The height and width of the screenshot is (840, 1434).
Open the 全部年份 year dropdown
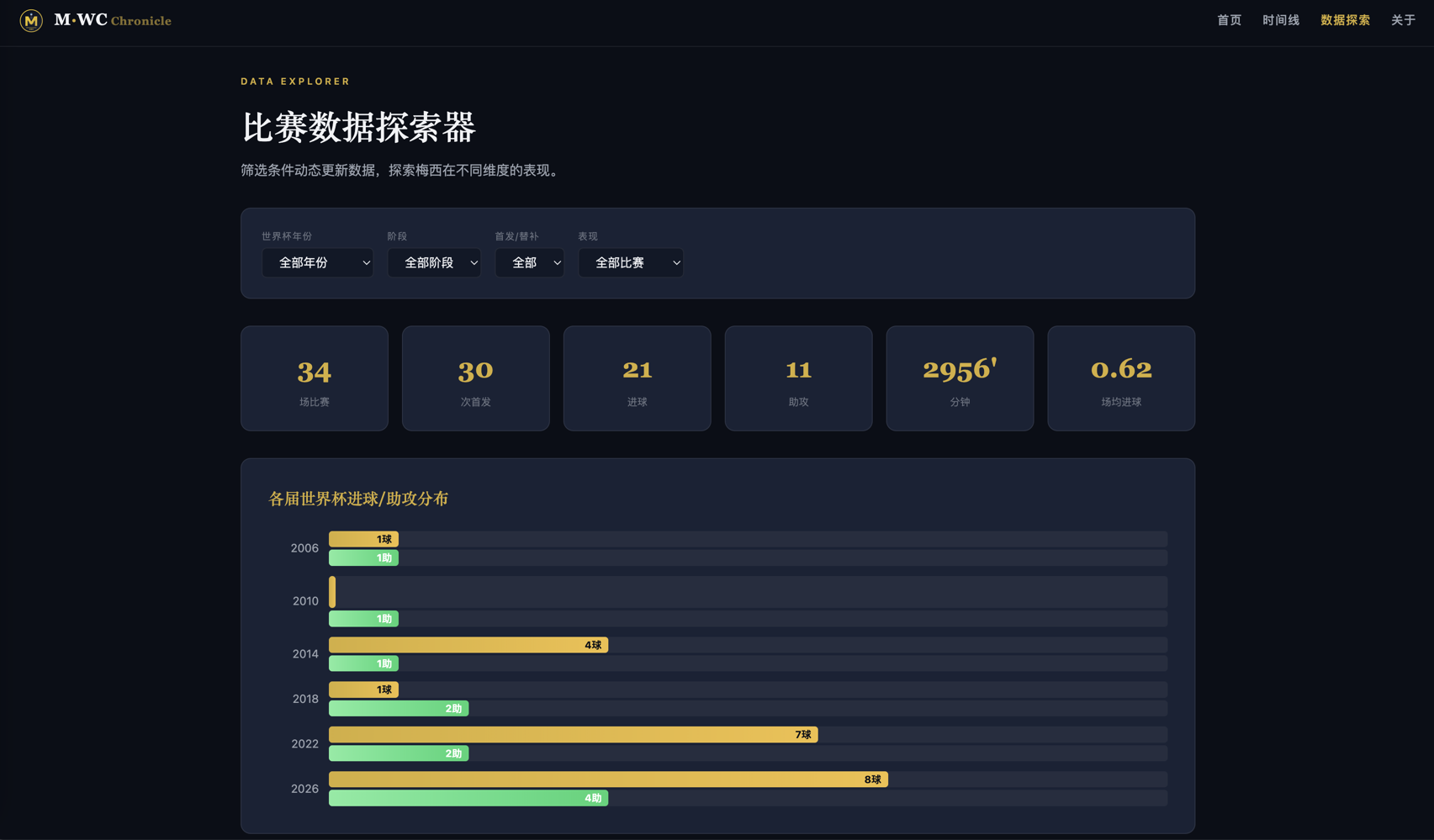click(318, 262)
